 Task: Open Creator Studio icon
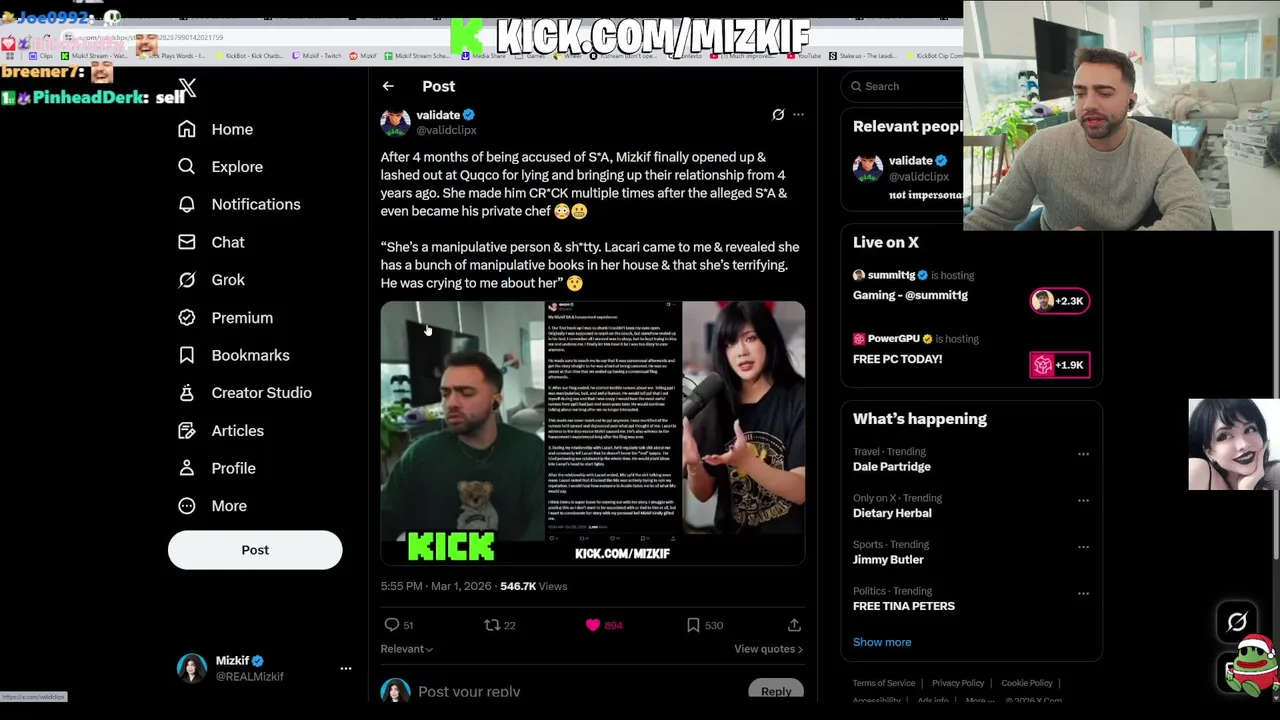coord(187,393)
